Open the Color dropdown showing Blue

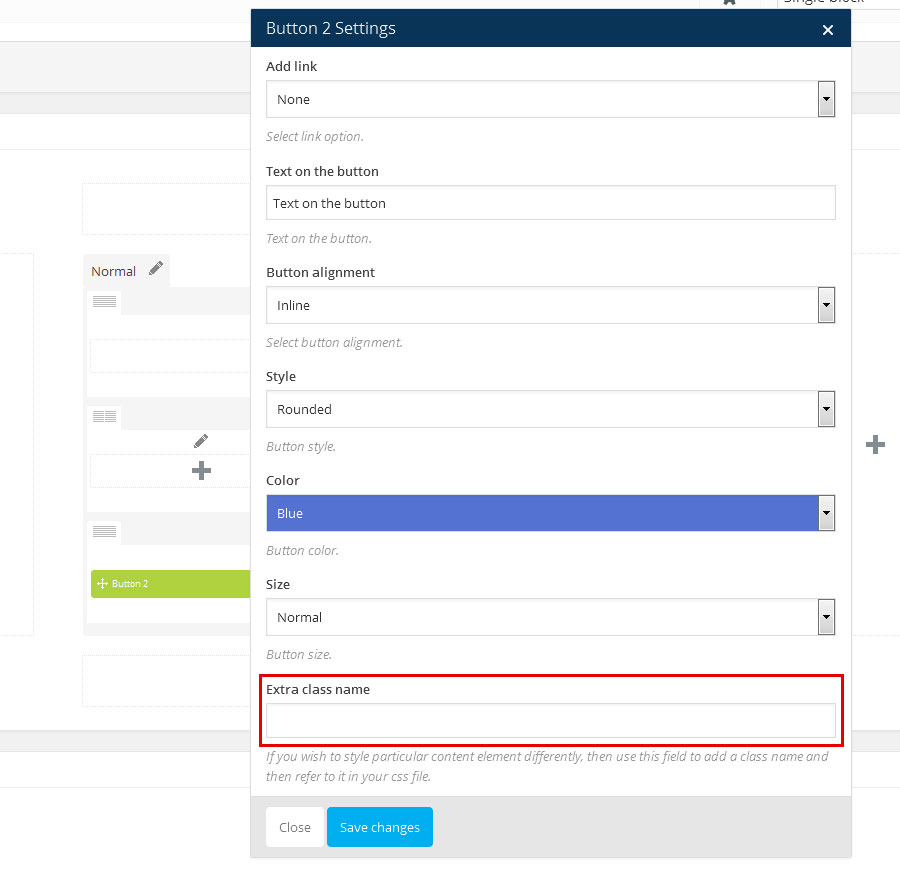550,514
